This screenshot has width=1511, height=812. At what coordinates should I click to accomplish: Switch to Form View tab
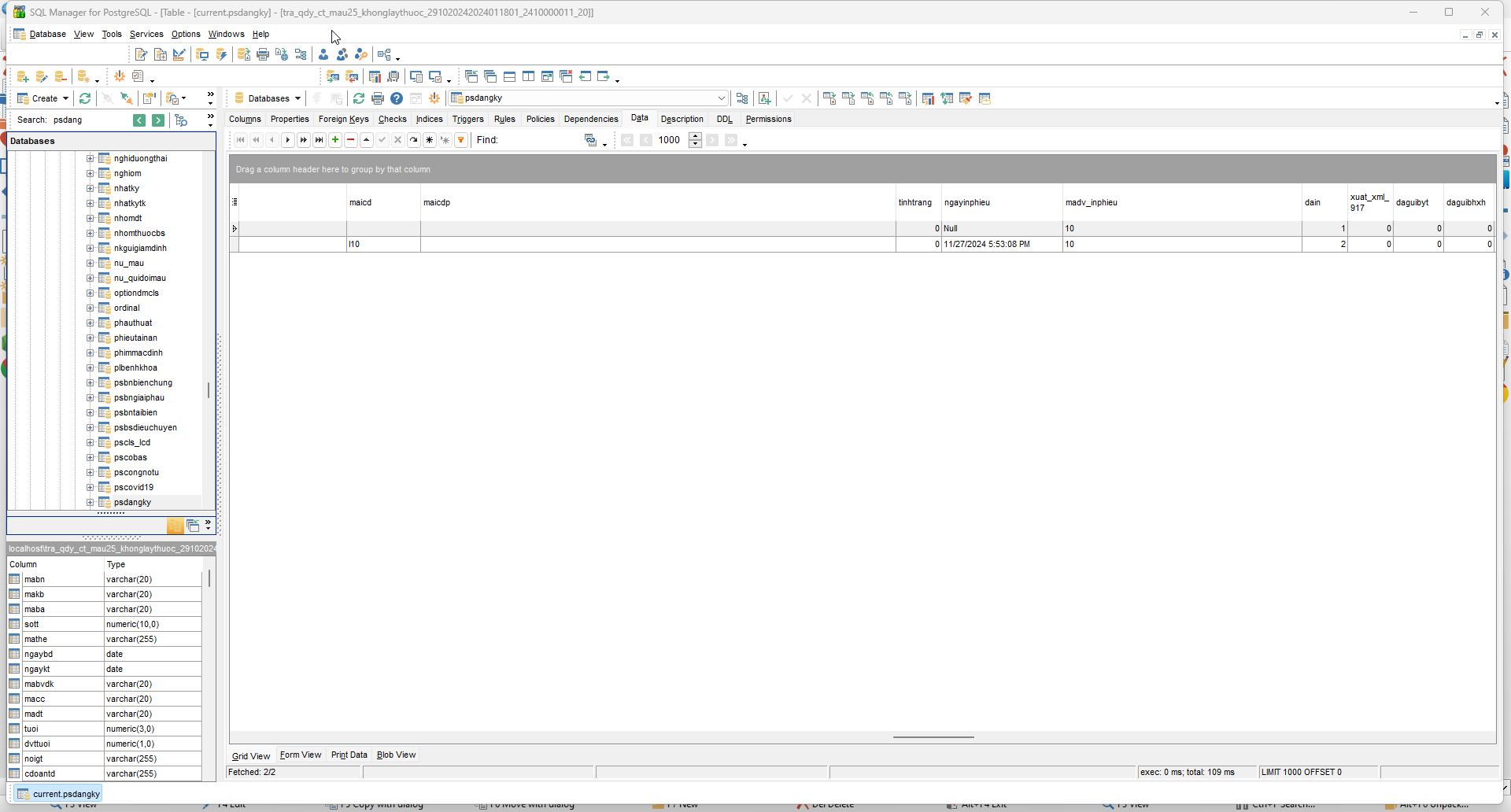tap(301, 755)
